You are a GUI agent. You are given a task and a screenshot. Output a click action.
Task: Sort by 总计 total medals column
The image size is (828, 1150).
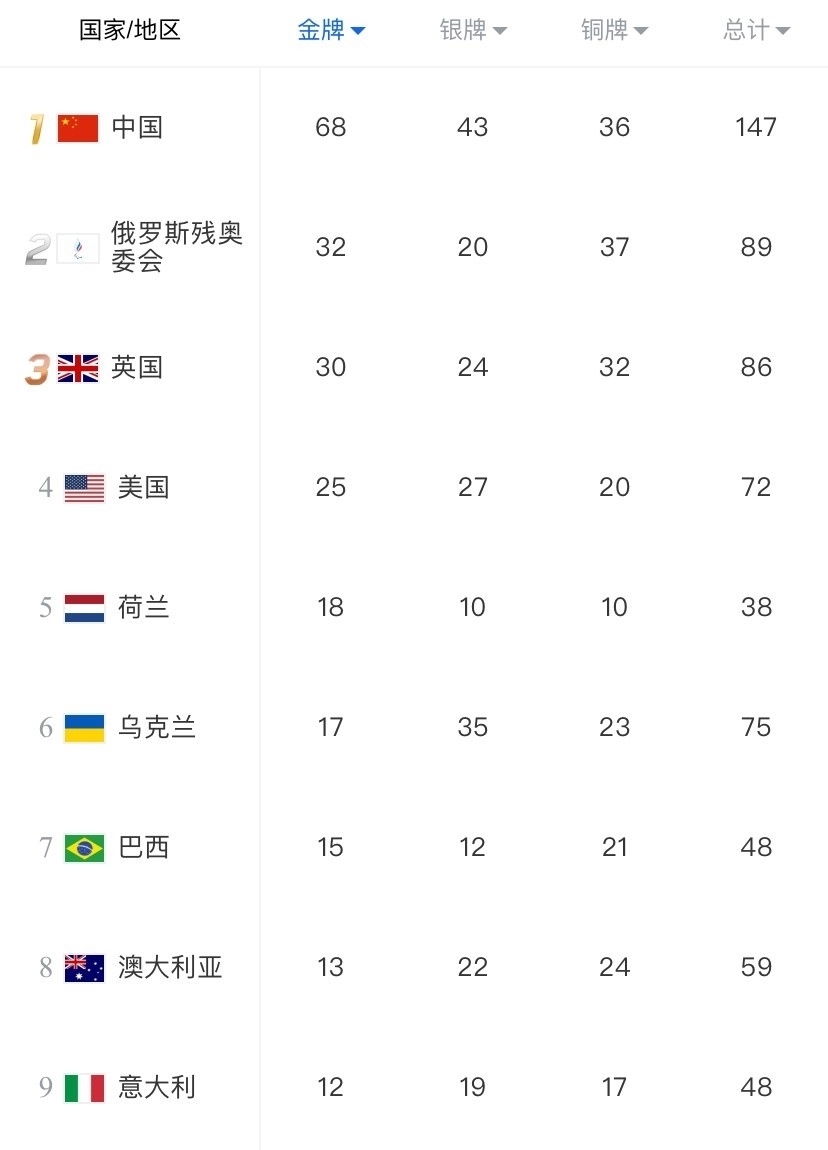point(756,30)
